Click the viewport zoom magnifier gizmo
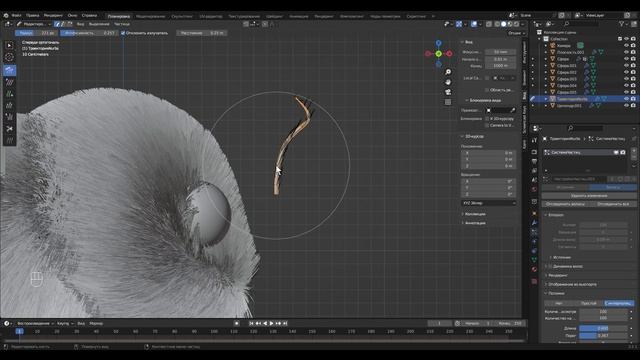The width and height of the screenshot is (640, 360). [x=448, y=72]
